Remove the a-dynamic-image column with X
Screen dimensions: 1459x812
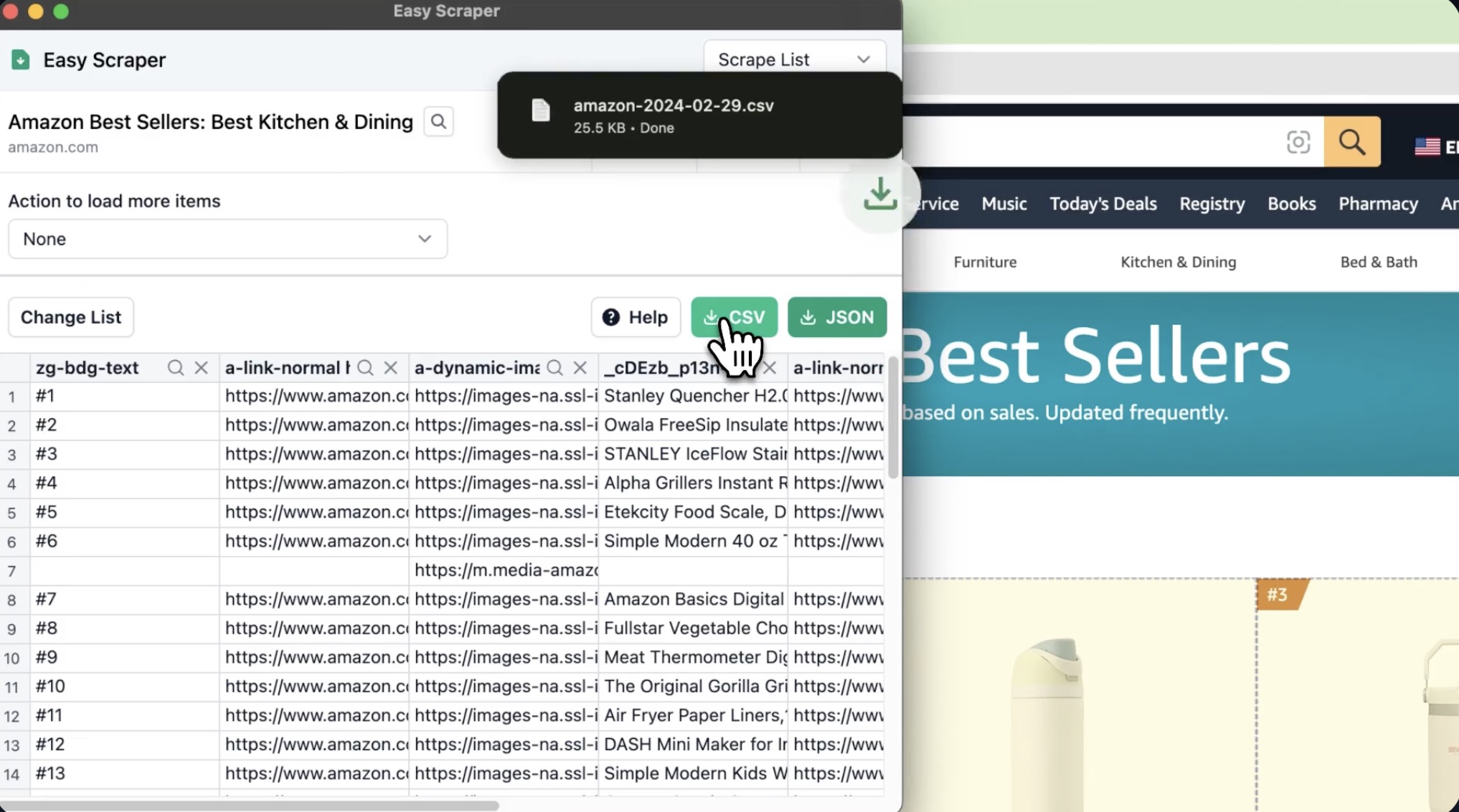coord(580,368)
